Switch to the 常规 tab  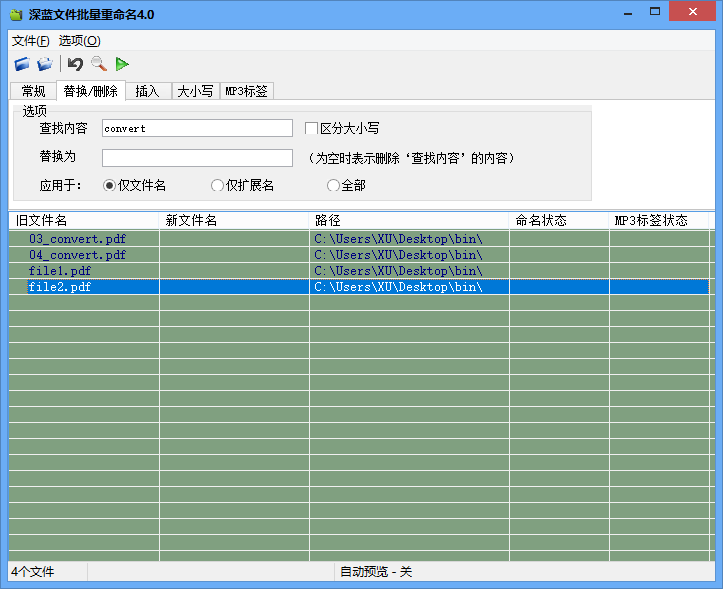point(33,91)
